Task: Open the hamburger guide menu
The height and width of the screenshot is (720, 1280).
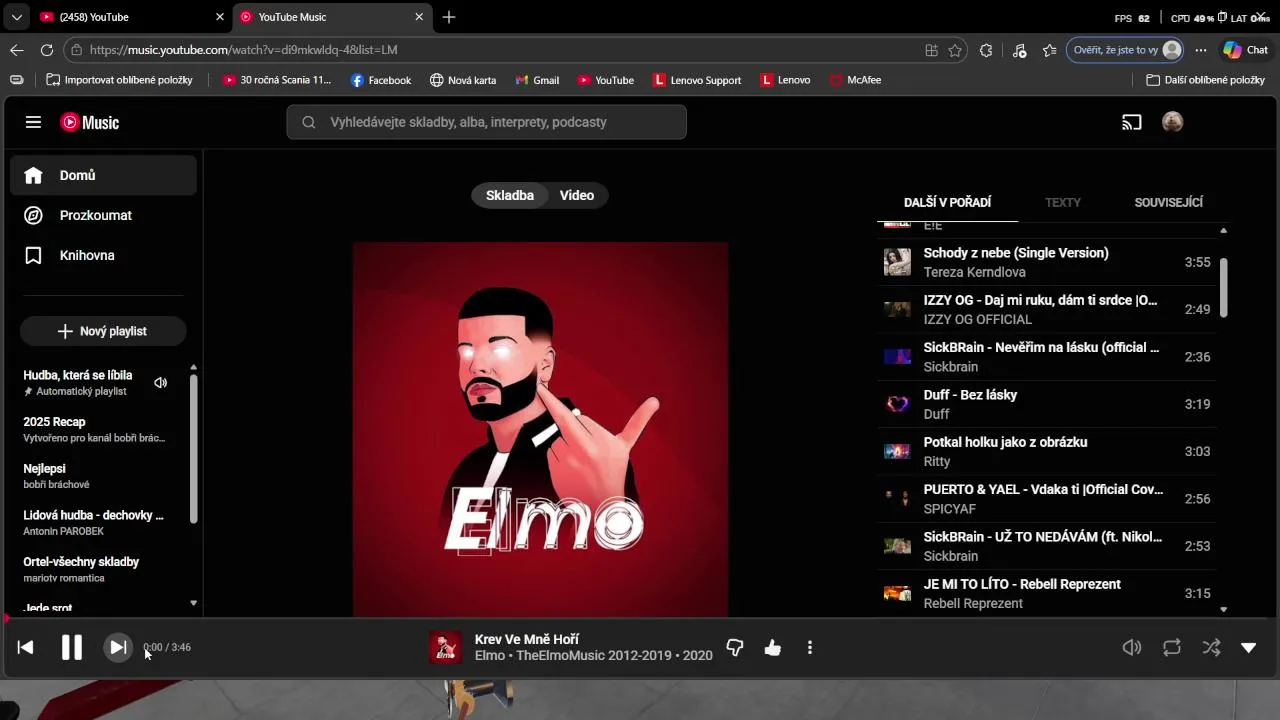Action: [x=33, y=122]
